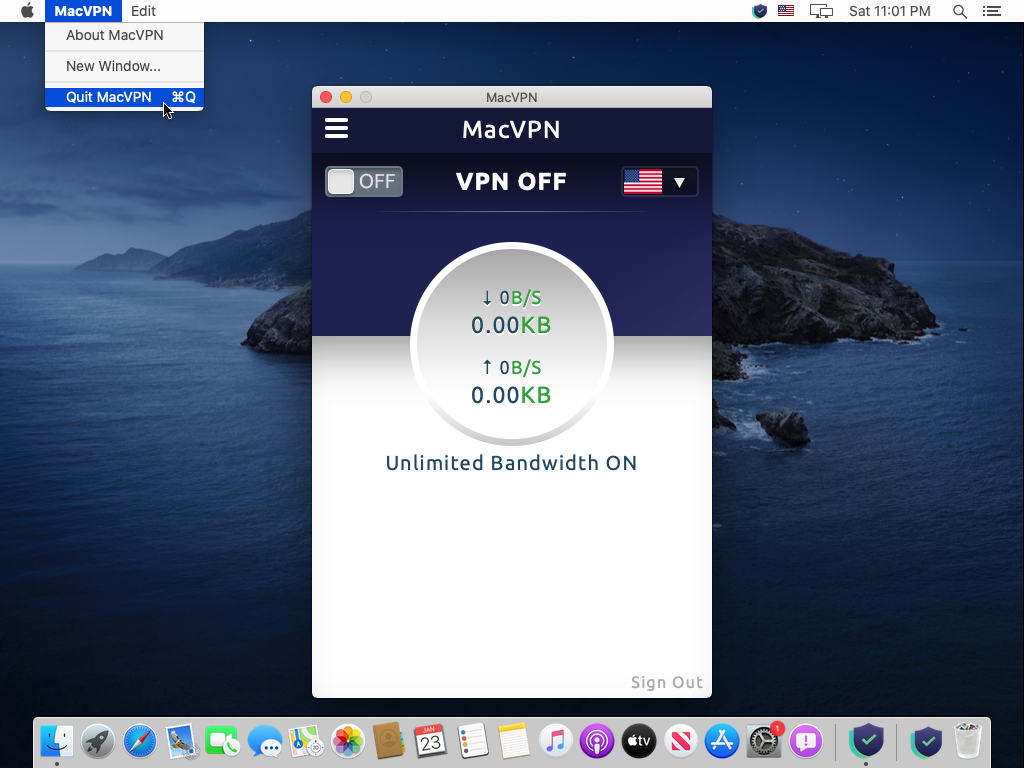Toggle the VPN OFF switch on

364,181
